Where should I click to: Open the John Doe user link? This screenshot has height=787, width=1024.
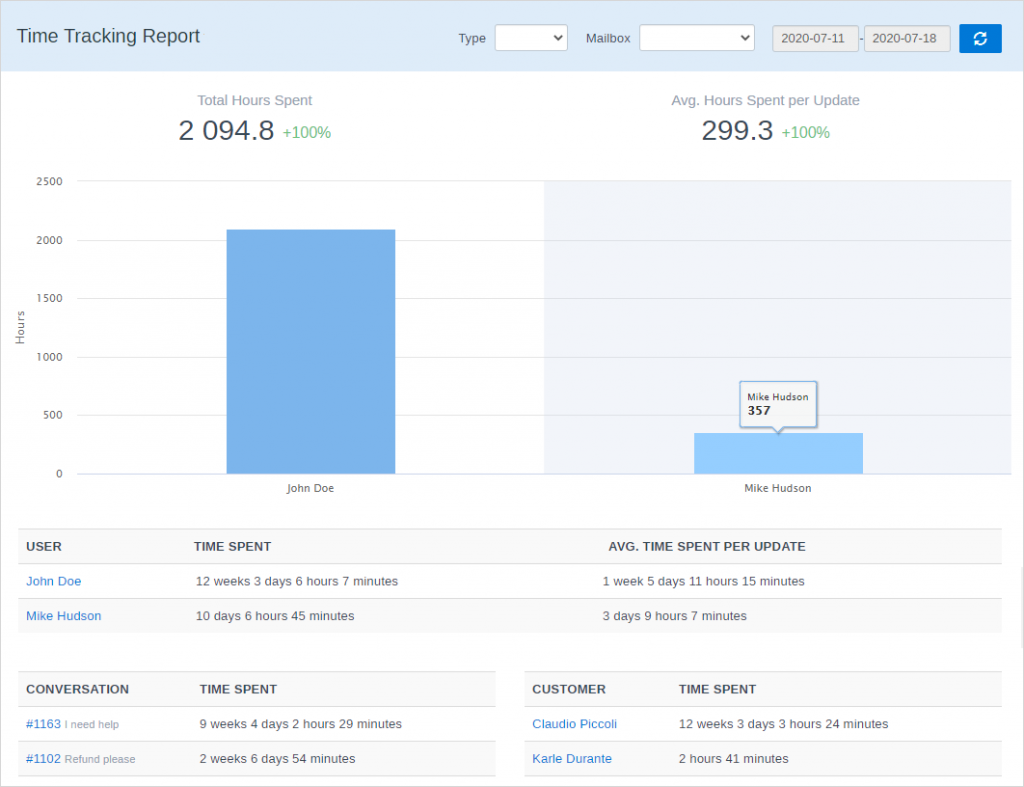[x=53, y=581]
